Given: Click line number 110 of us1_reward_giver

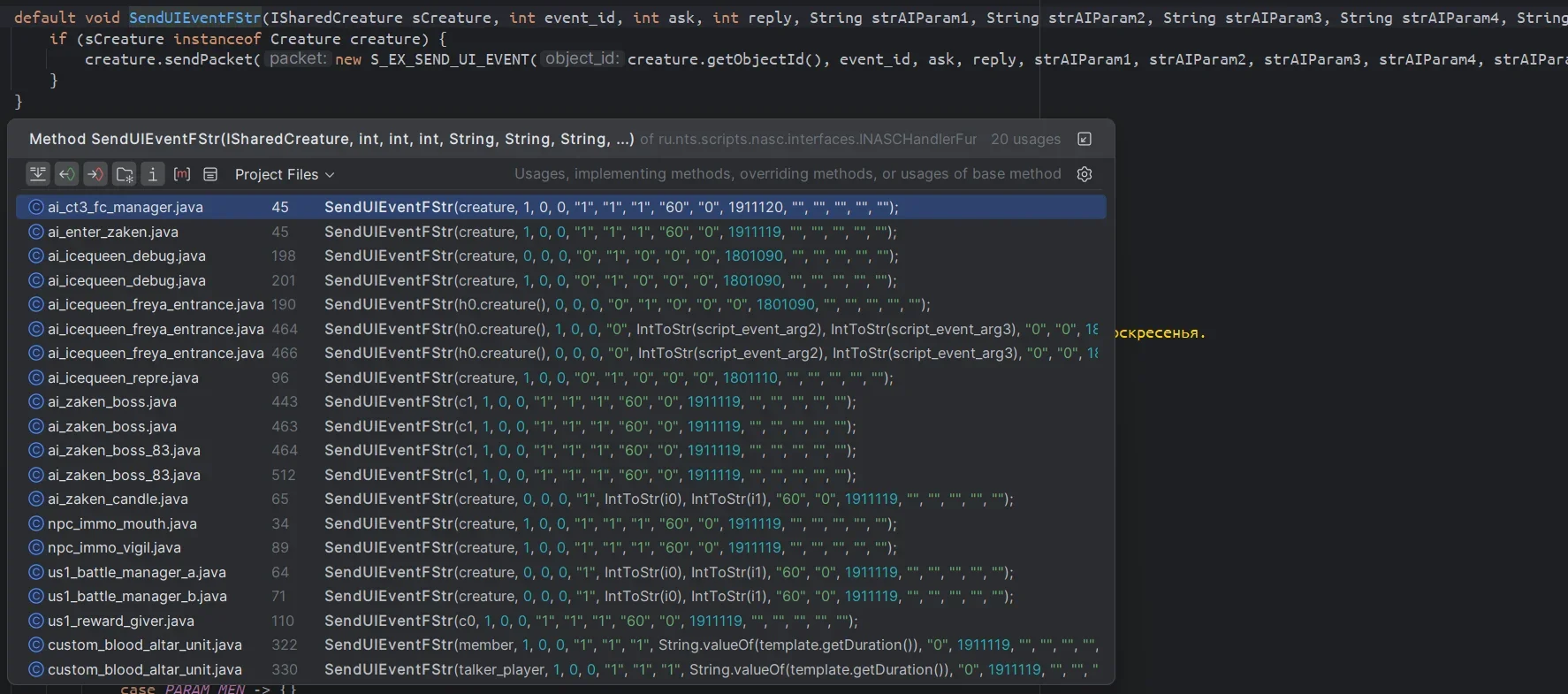Looking at the screenshot, I should point(283,621).
